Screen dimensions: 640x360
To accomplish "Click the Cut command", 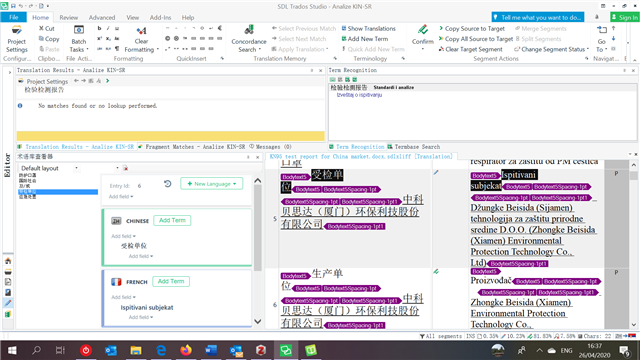I will point(47,29).
